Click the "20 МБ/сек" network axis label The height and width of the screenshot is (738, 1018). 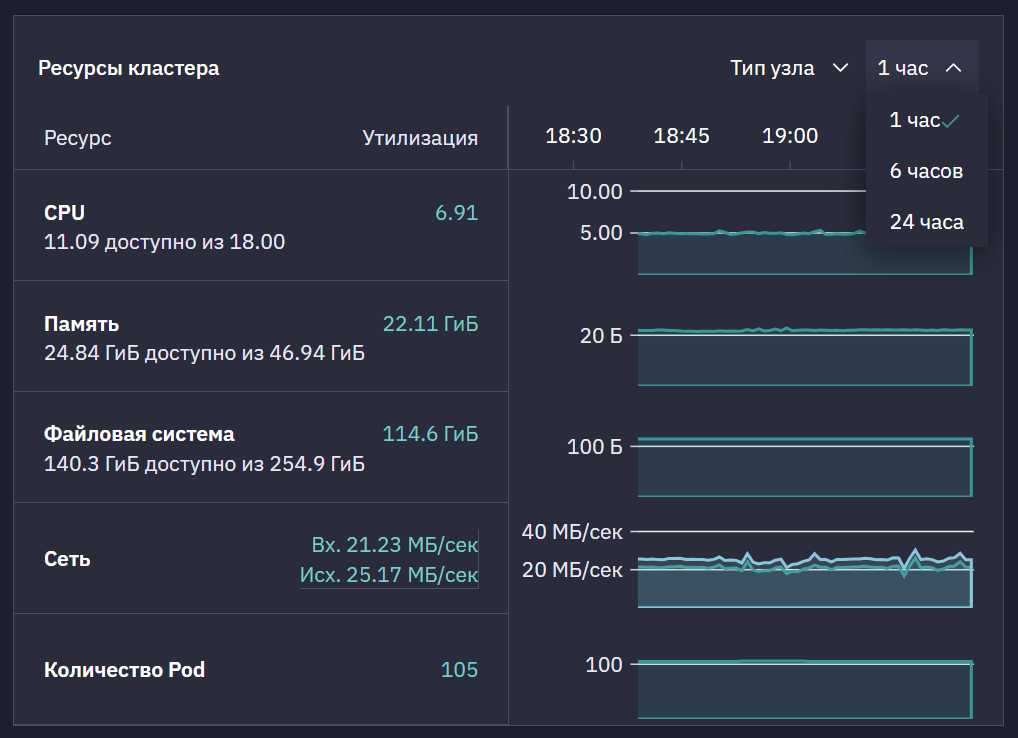tap(572, 570)
